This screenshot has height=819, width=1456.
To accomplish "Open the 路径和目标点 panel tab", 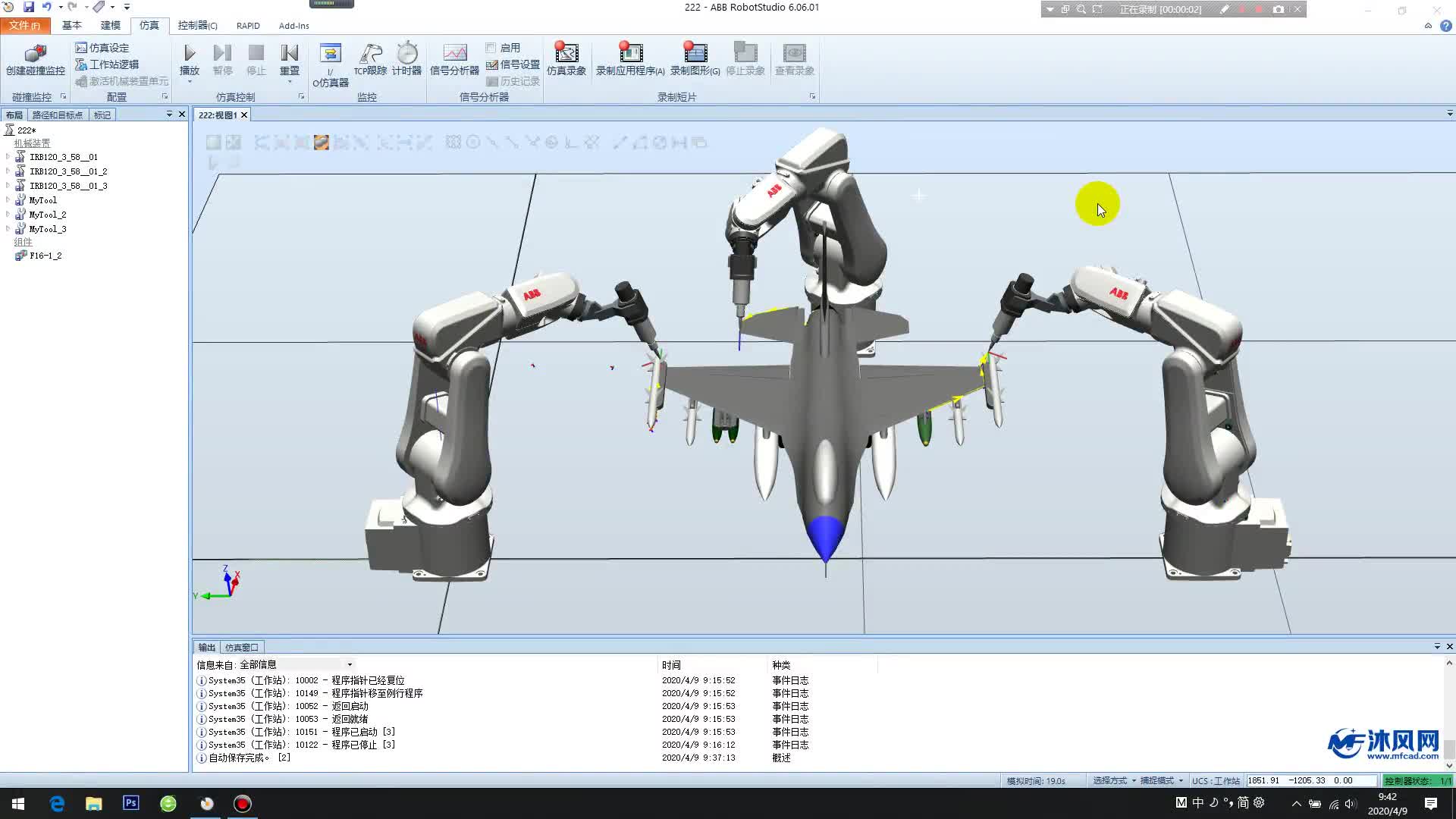I will tap(58, 115).
